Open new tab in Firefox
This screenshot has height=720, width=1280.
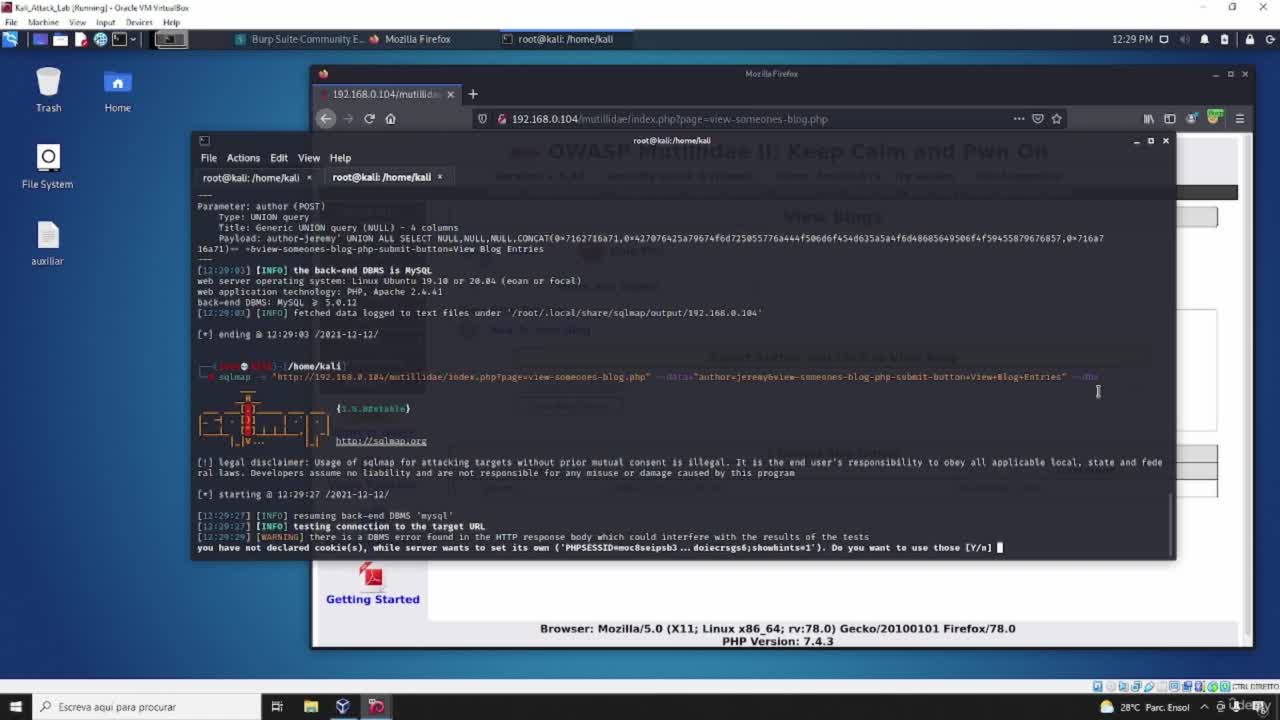point(473,94)
